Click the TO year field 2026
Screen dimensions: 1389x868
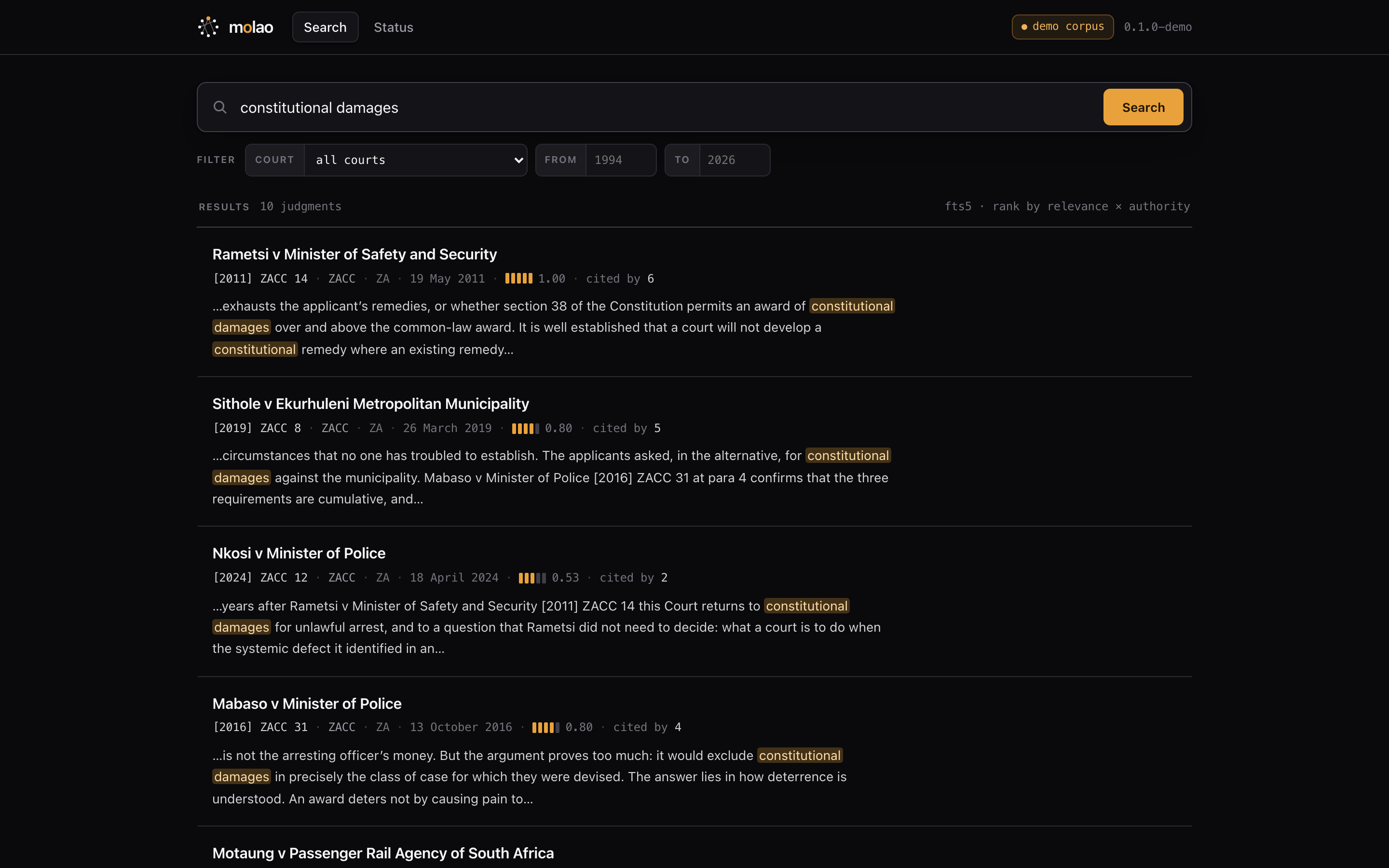click(x=734, y=160)
